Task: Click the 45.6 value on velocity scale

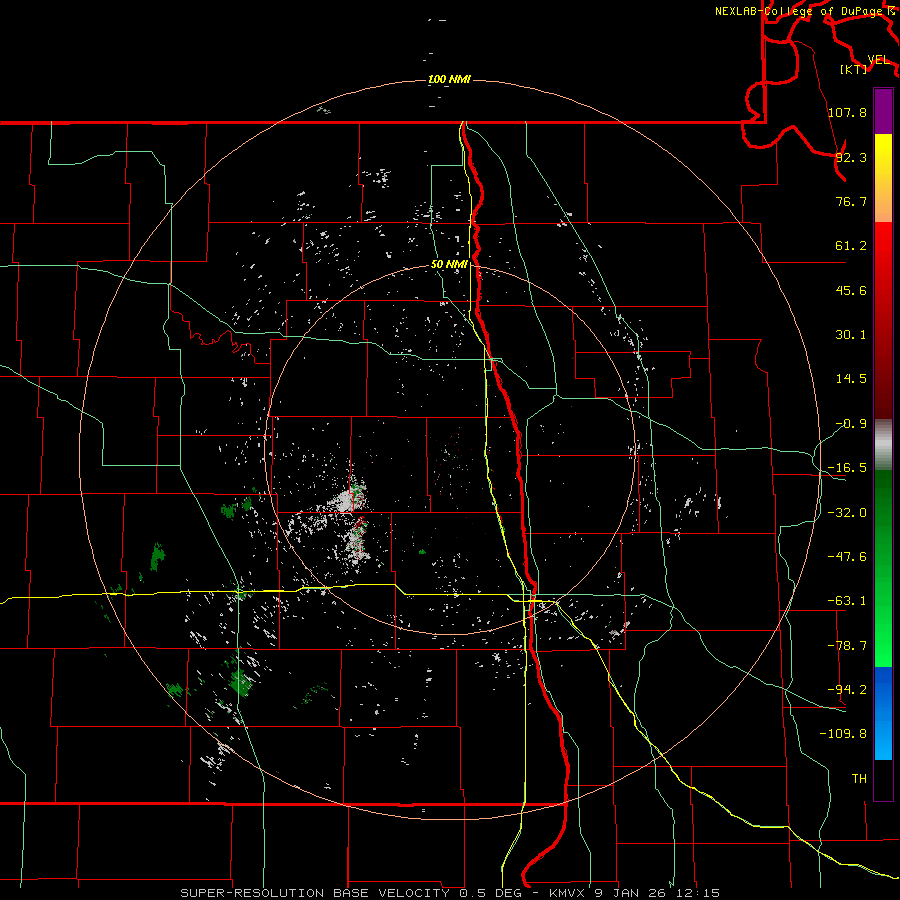Action: (x=851, y=290)
